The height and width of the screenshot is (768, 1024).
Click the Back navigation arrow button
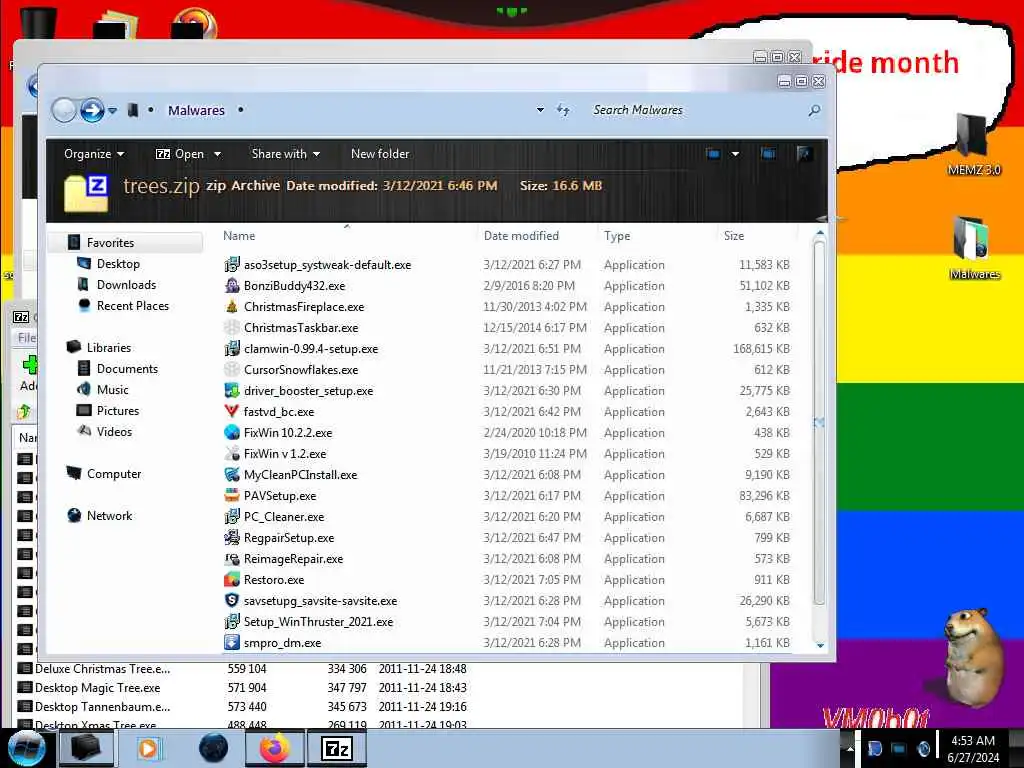pos(64,110)
